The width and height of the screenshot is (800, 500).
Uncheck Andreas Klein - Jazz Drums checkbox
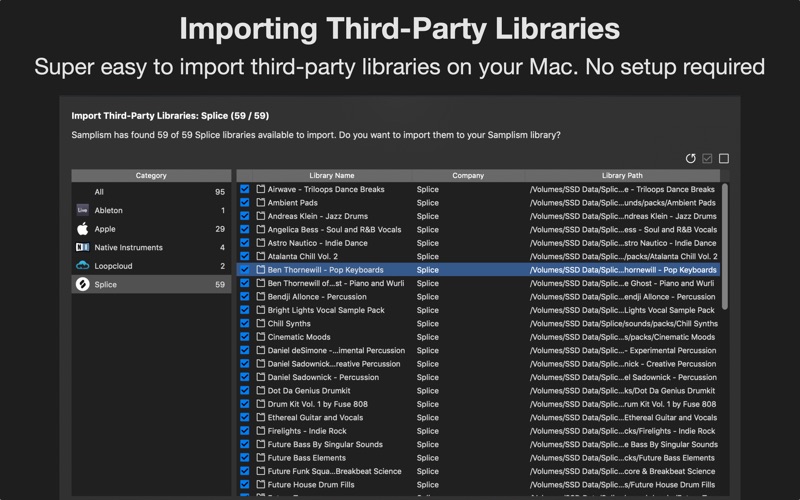click(x=245, y=216)
